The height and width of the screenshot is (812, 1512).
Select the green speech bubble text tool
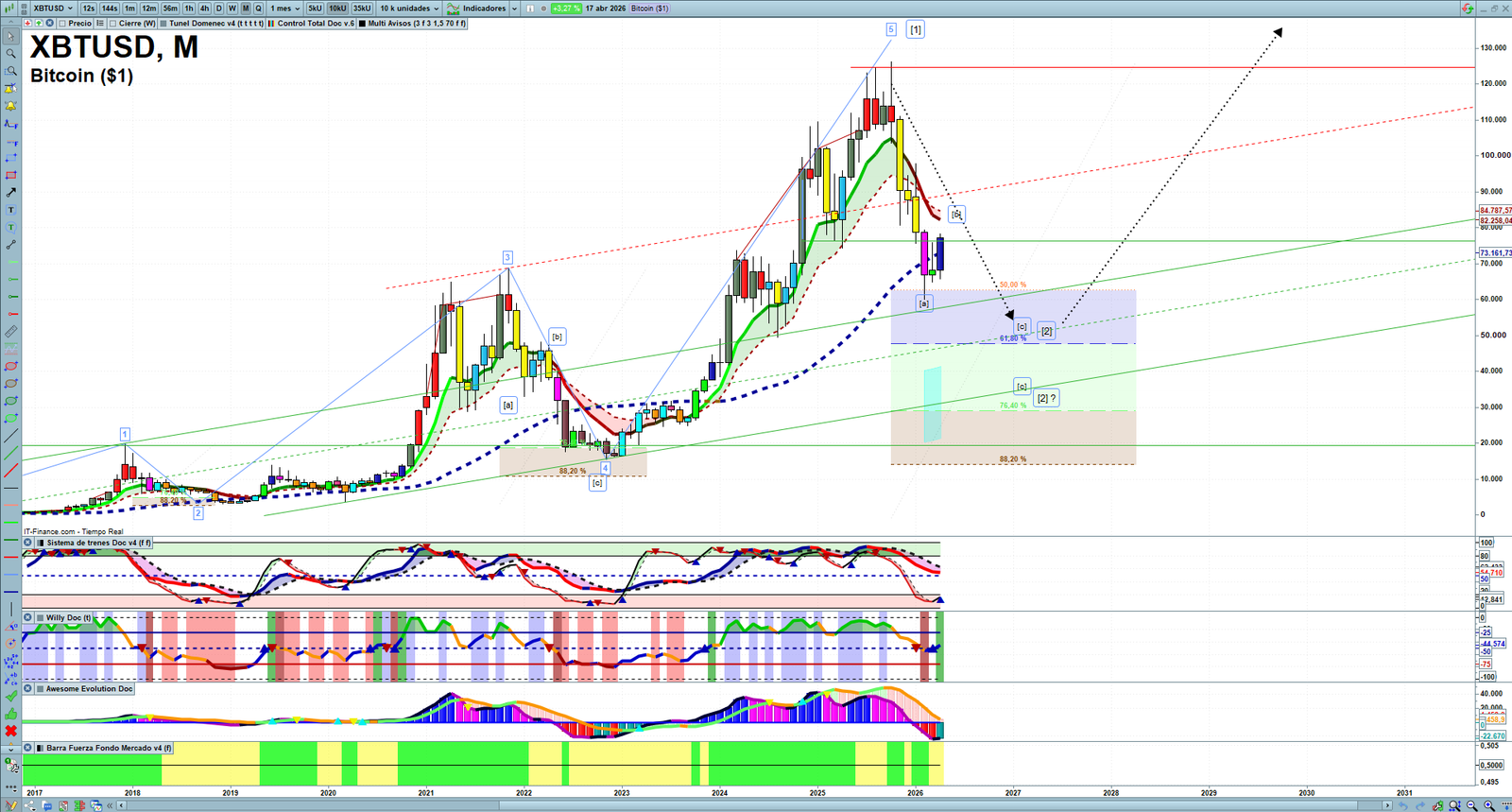[x=10, y=227]
